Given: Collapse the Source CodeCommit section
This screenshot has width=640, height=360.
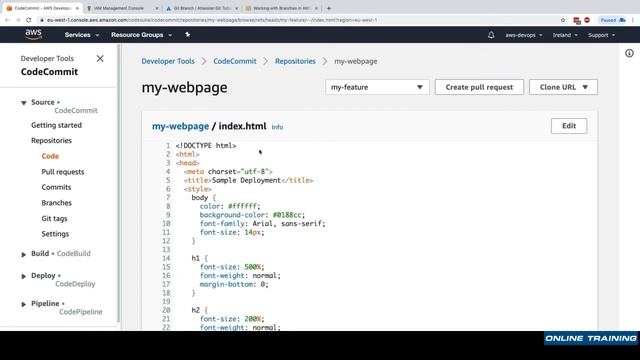Looking at the screenshot, I should (24, 103).
